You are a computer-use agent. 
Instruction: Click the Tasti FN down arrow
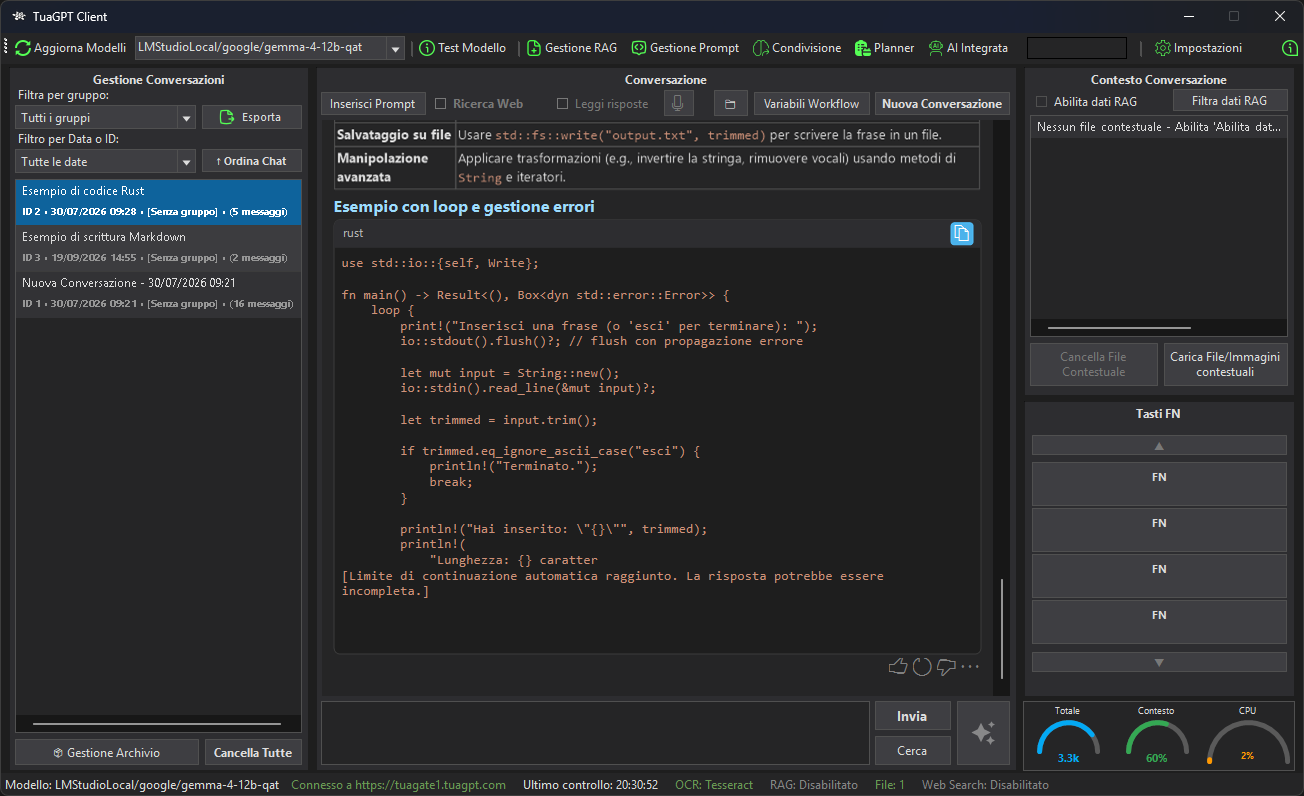[1159, 662]
